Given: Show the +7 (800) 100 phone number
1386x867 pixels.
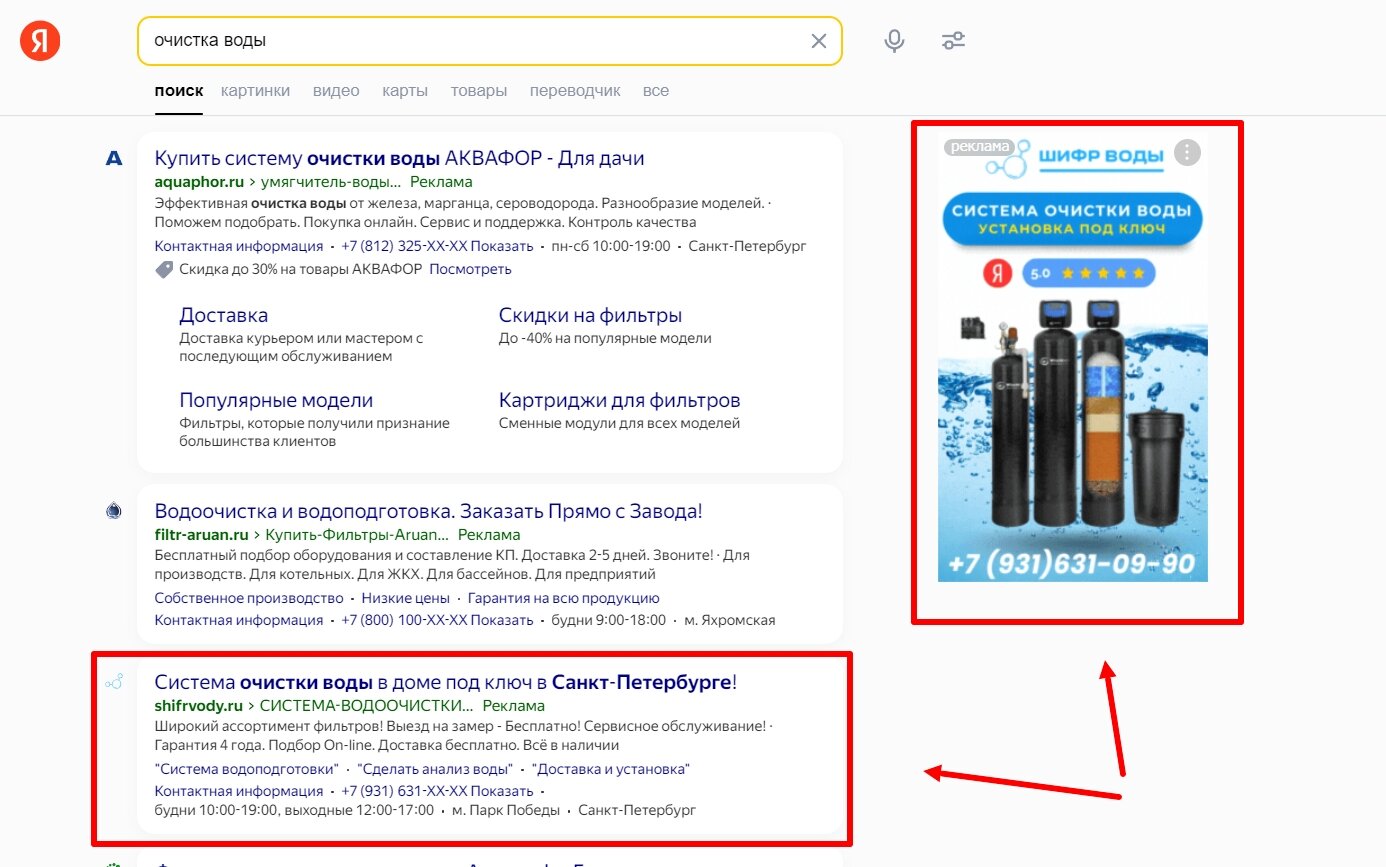Looking at the screenshot, I should click(x=437, y=620).
